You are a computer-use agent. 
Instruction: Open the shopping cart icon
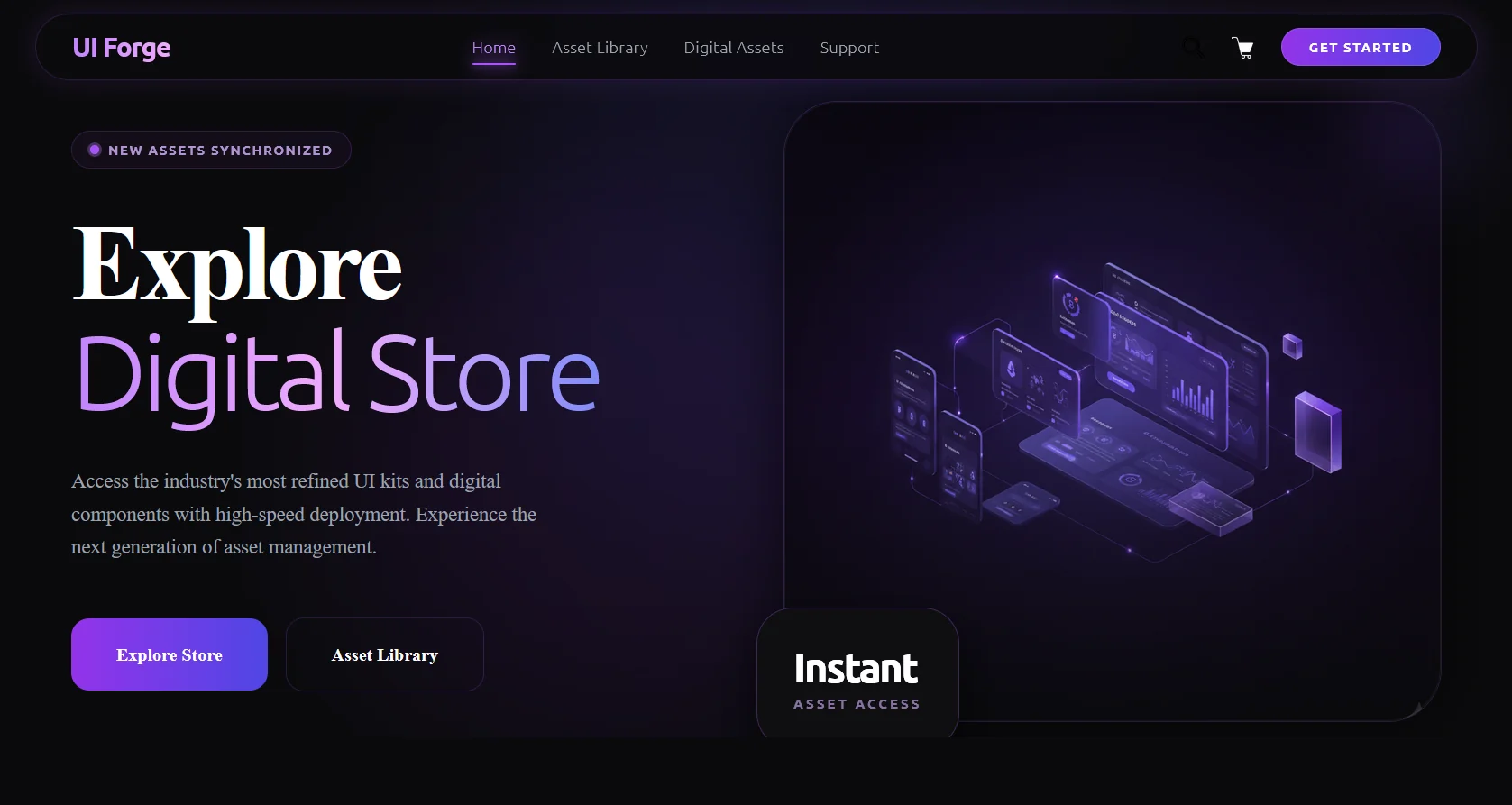1242,48
